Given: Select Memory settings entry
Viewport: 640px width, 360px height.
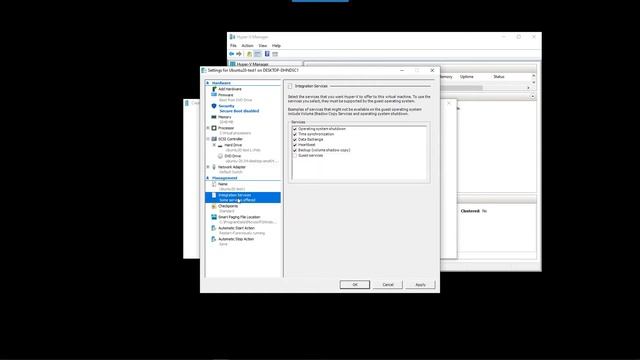Looking at the screenshot, I should 224,117.
